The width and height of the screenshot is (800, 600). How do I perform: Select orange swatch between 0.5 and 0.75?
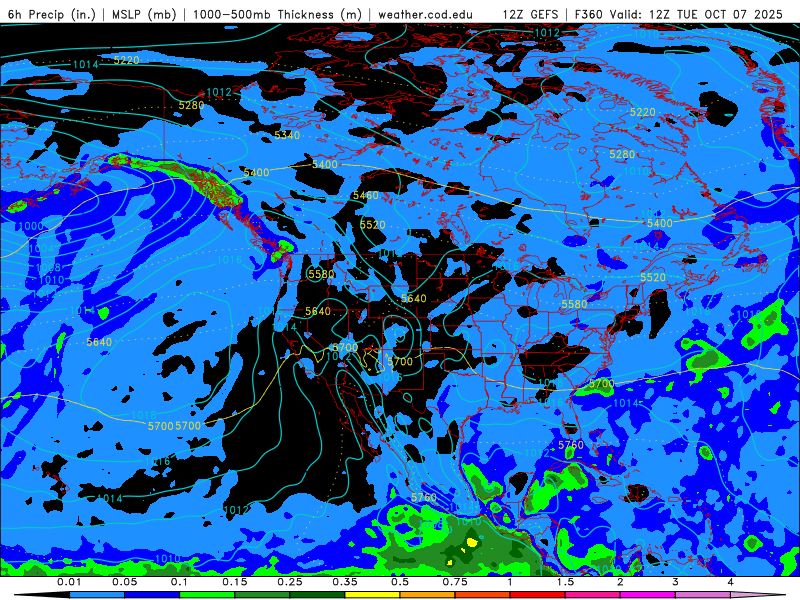(x=428, y=595)
